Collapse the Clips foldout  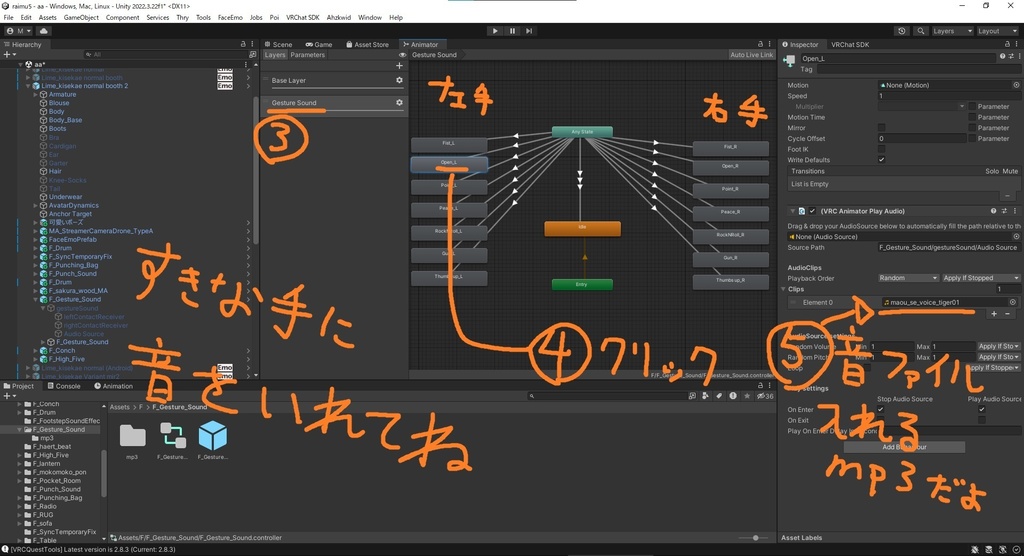coord(784,289)
